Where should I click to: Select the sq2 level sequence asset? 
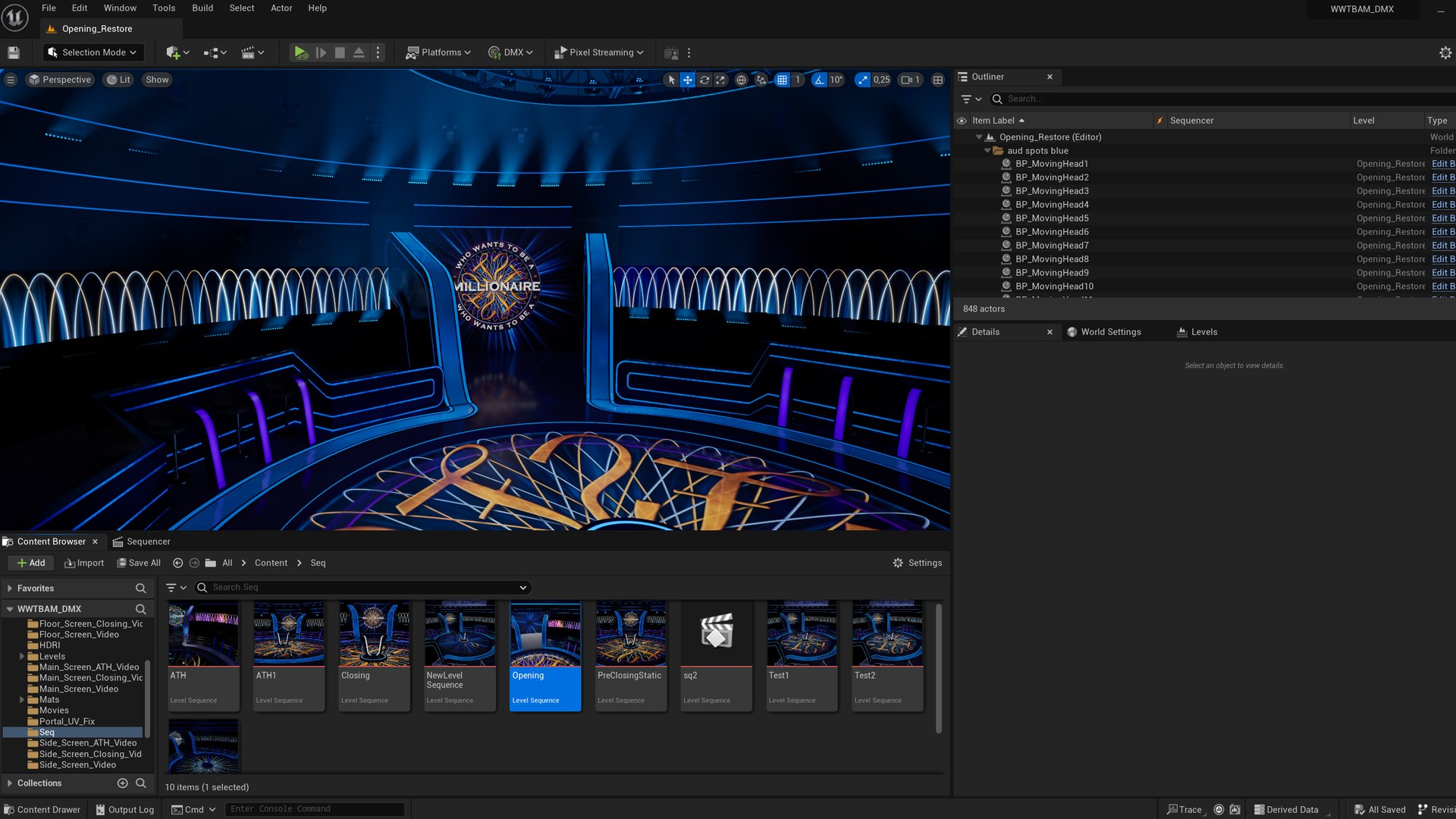(x=717, y=656)
